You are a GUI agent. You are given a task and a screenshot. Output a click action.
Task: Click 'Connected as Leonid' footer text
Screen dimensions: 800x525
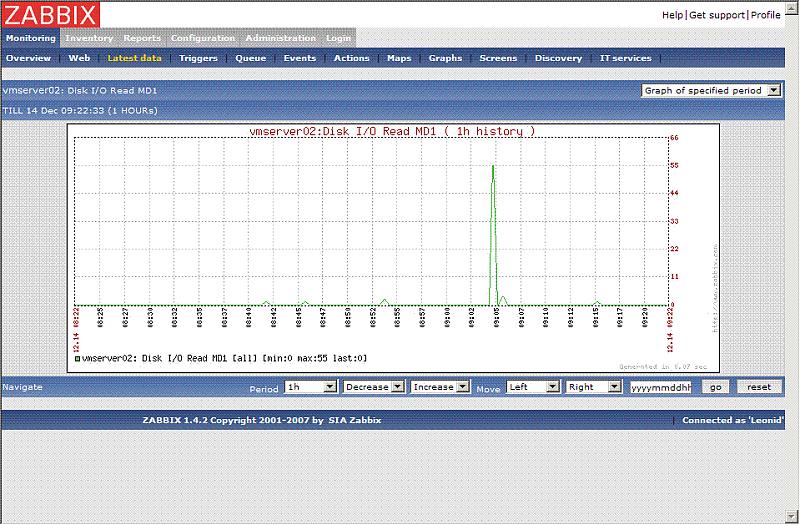733,420
